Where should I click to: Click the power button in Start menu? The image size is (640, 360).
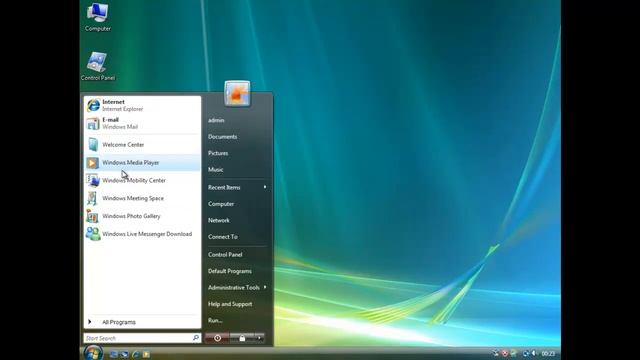coord(217,338)
